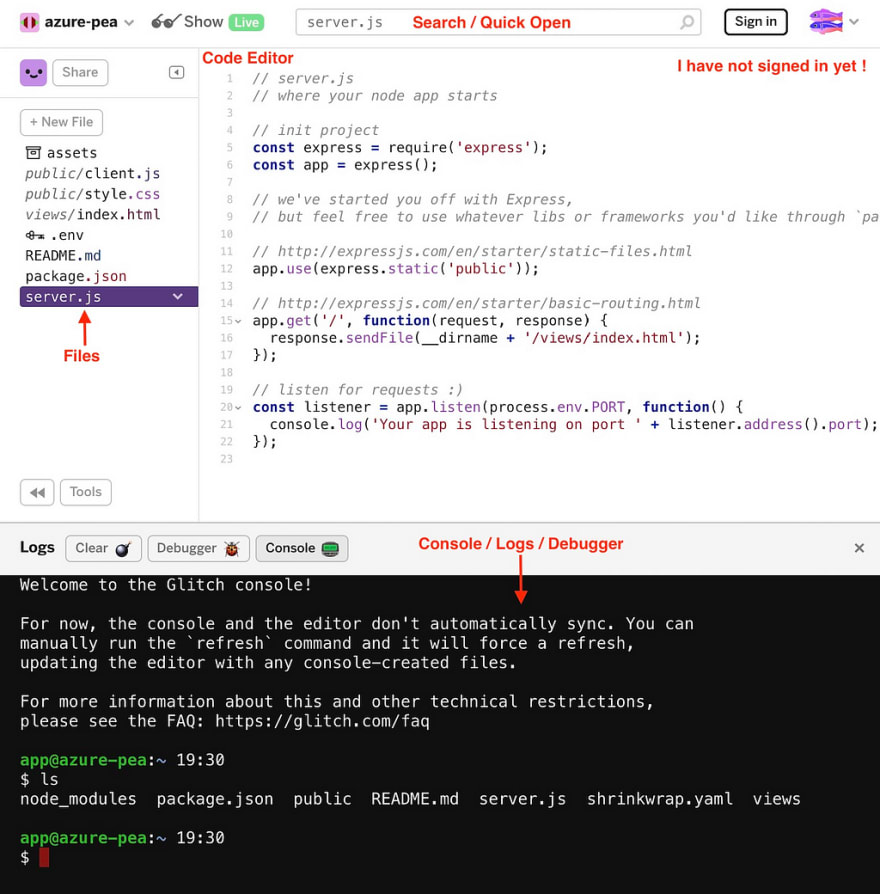880x894 pixels.
Task: Click 'sendFile' on line 16
Action: click(379, 338)
